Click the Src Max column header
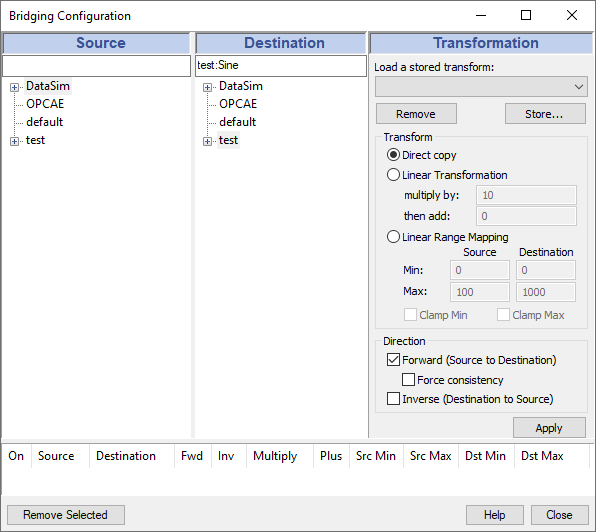The height and width of the screenshot is (532, 596). click(431, 456)
